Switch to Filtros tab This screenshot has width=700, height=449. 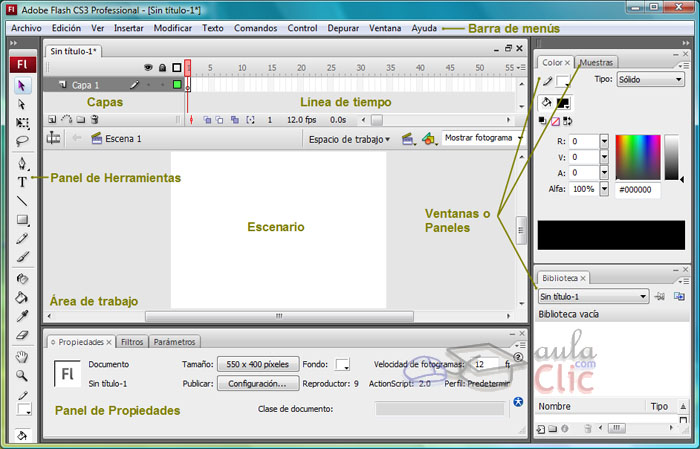tap(132, 342)
